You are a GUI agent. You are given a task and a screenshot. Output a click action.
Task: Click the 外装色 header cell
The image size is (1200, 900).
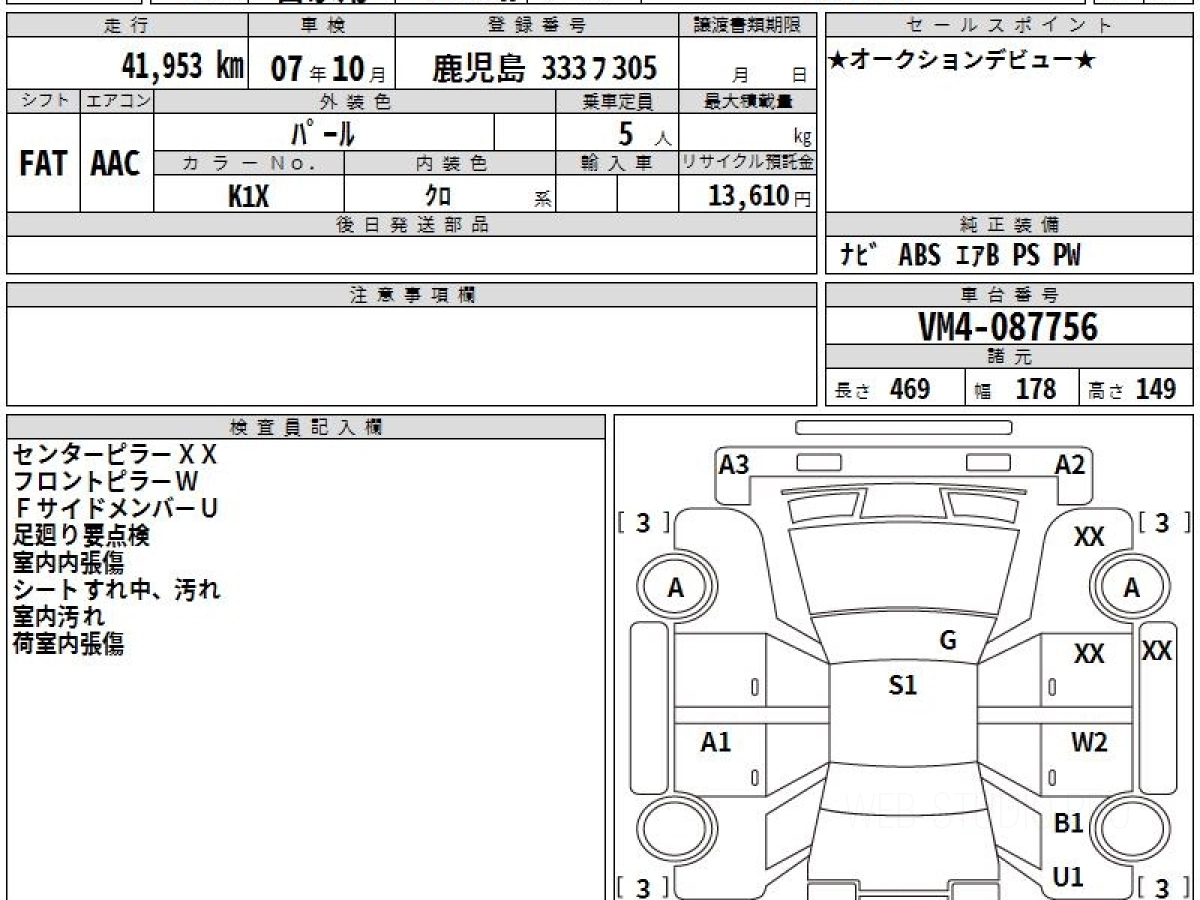[355, 101]
